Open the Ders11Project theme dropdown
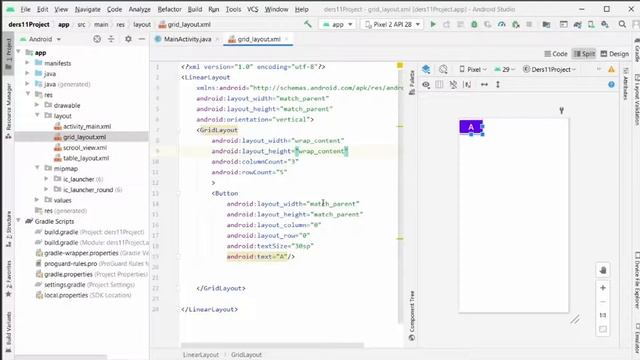 [x=549, y=69]
